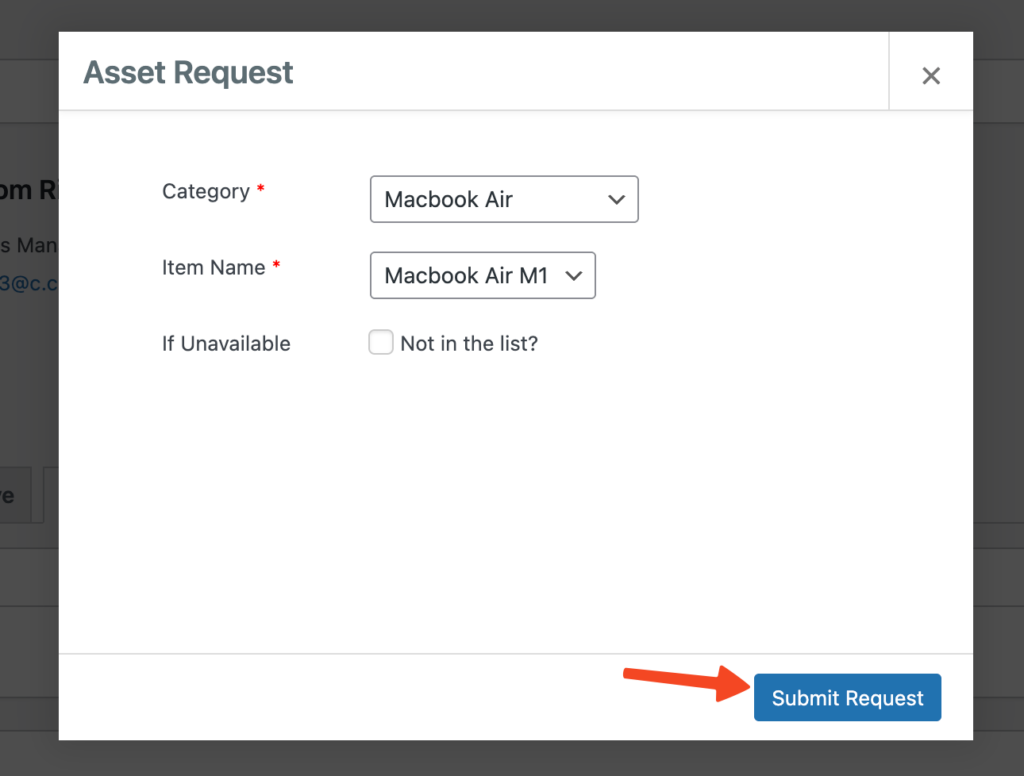Click the chevron in the Category select
The height and width of the screenshot is (776, 1024).
click(x=616, y=199)
